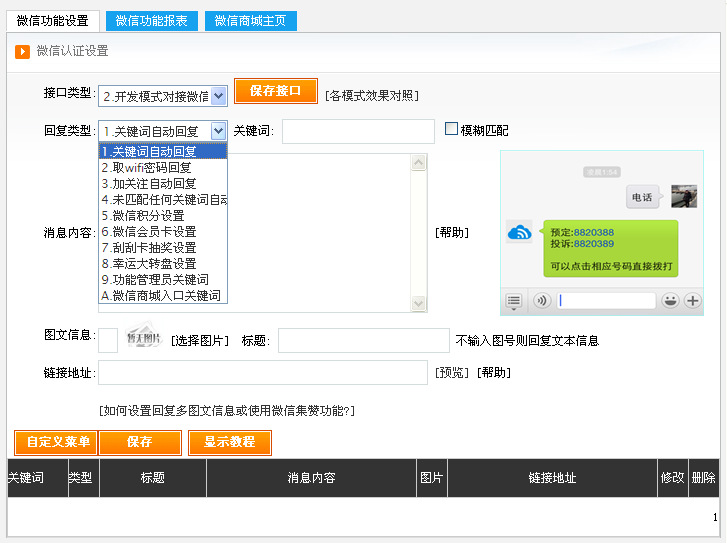Select option 6.微信会员卡设置
Screen dimensions: 727x543
(163, 232)
